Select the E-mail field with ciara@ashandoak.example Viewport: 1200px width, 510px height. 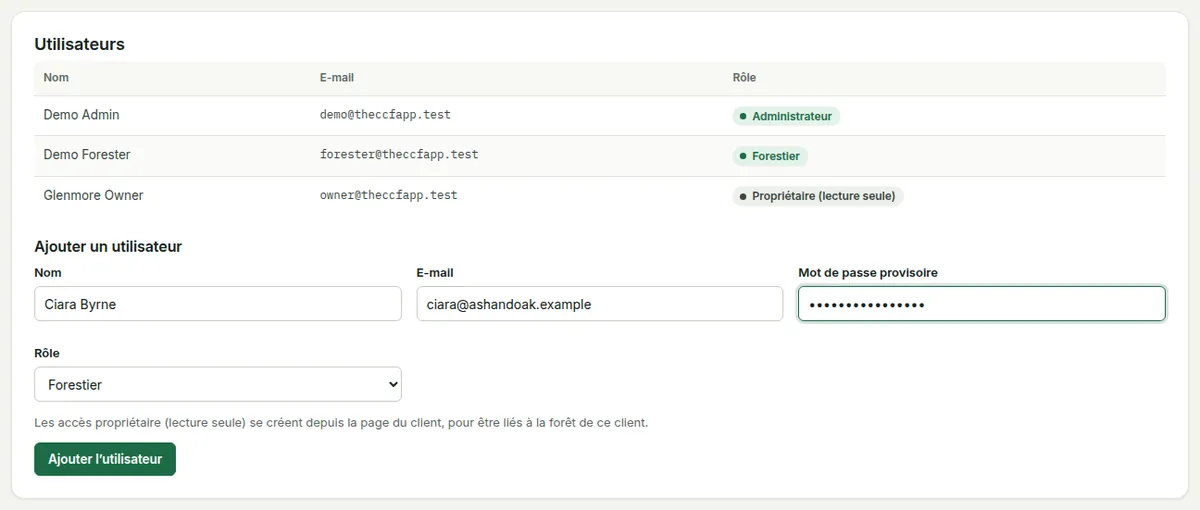point(600,304)
